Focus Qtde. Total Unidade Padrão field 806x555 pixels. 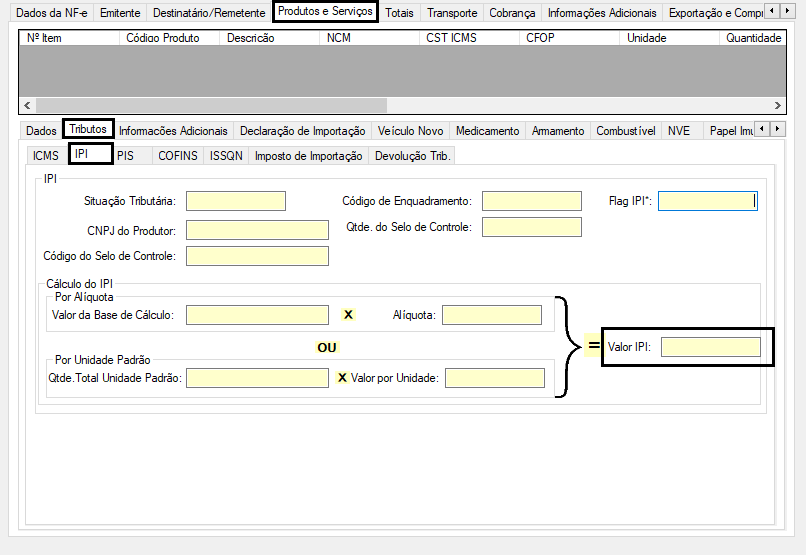(x=257, y=378)
